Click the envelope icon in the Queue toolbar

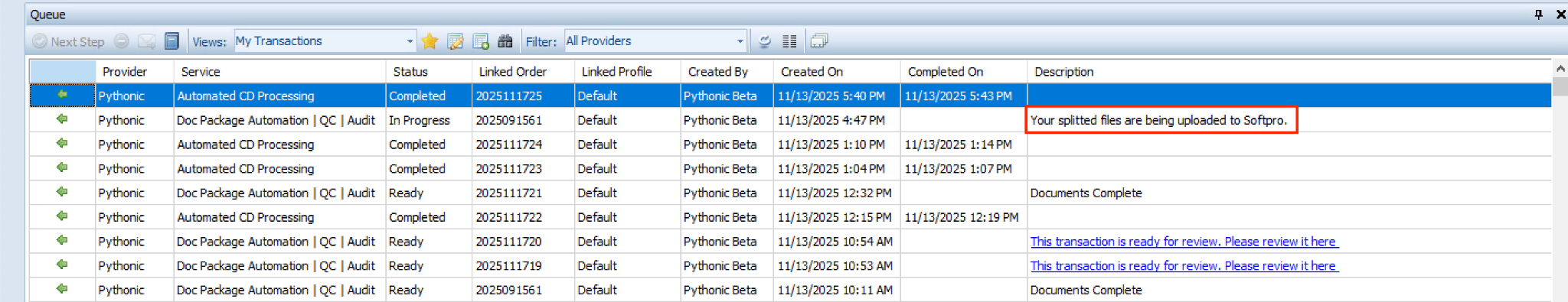146,41
